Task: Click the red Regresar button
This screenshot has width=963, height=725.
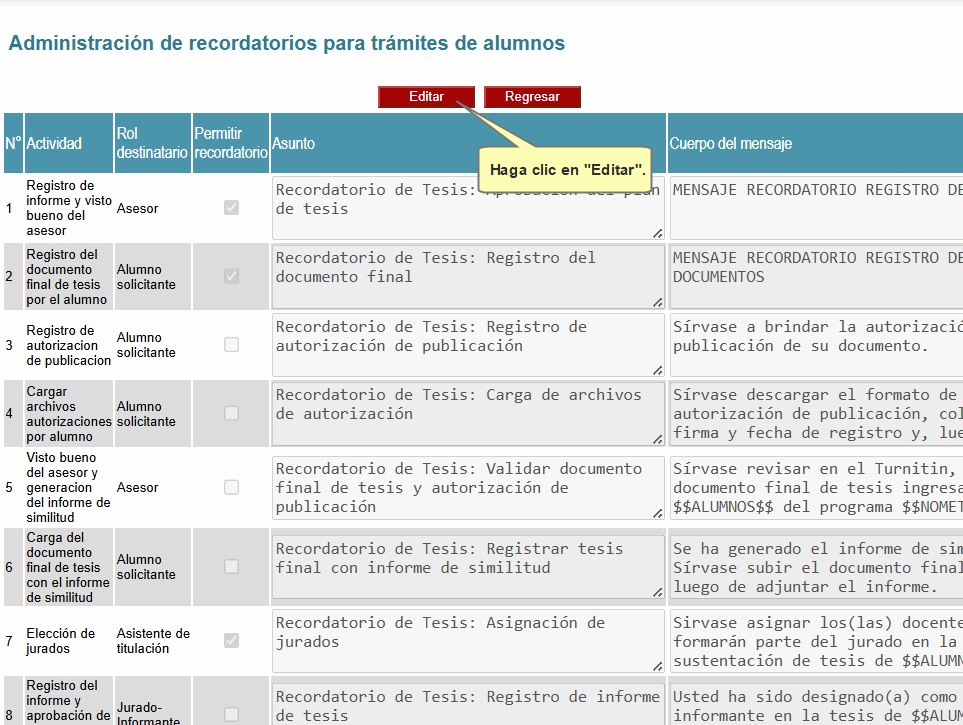Action: click(532, 97)
